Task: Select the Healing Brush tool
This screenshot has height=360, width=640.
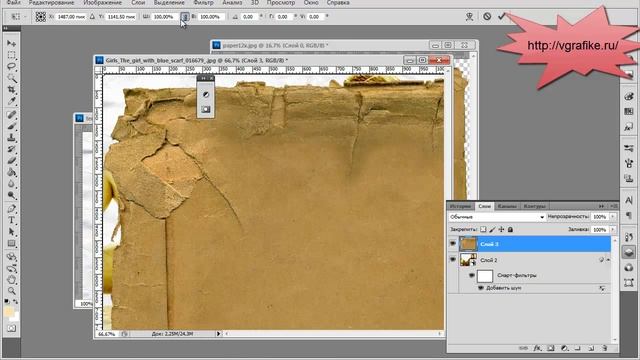Action: point(11,115)
